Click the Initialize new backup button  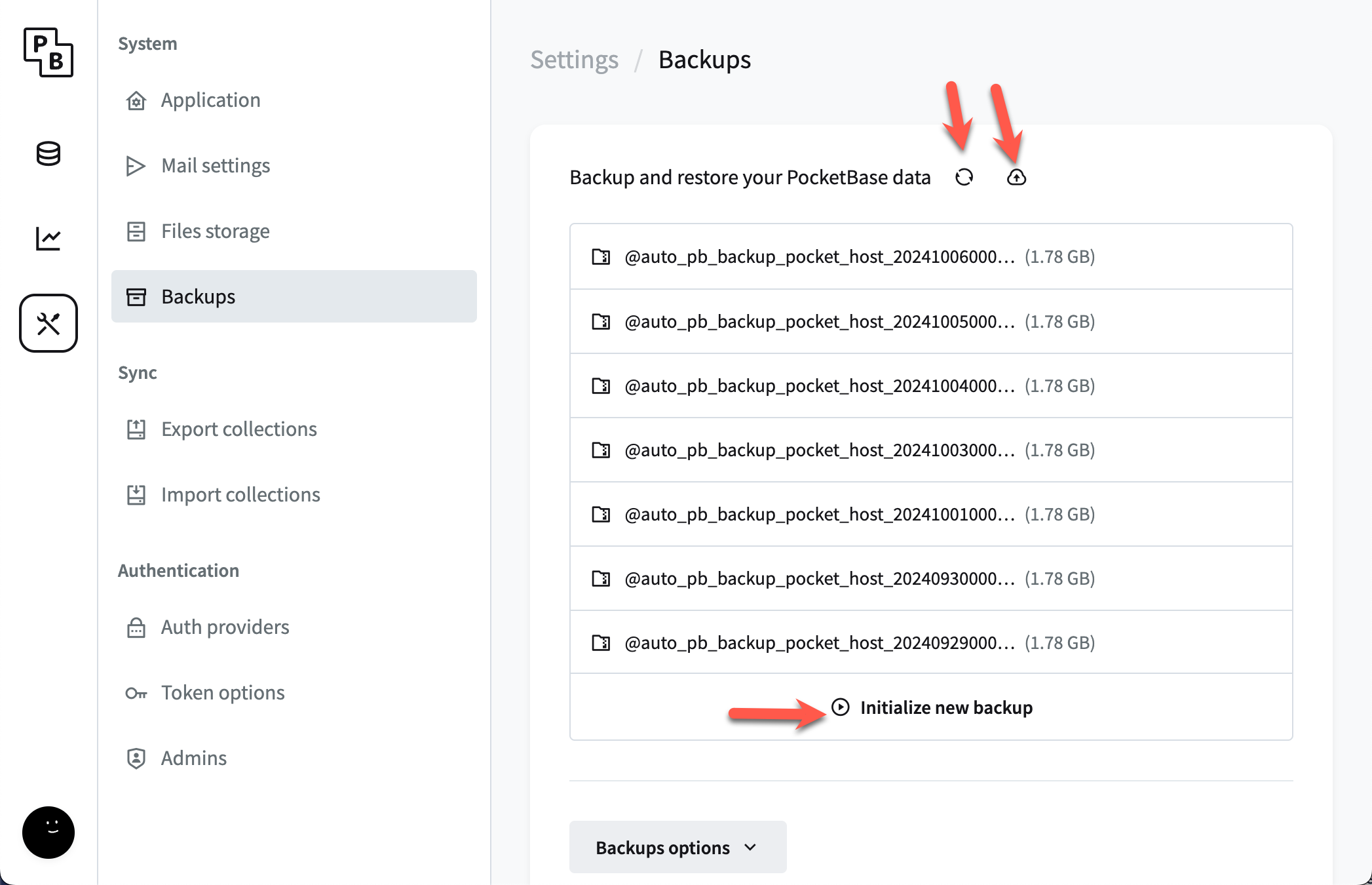coord(945,707)
